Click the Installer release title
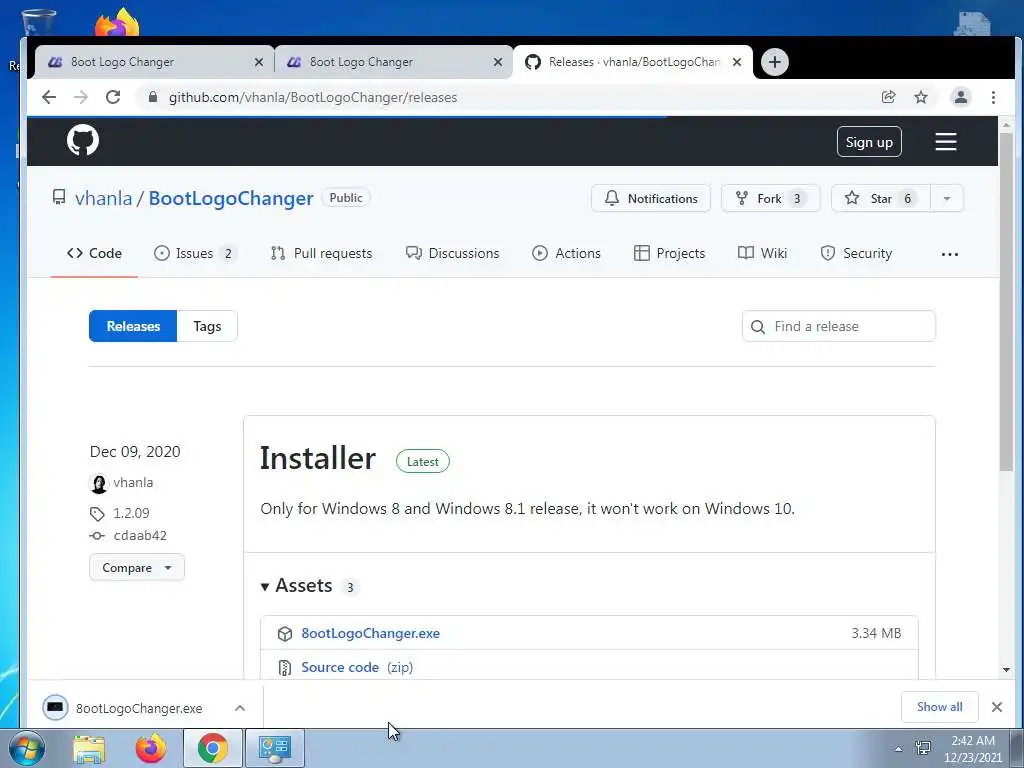 [x=318, y=458]
